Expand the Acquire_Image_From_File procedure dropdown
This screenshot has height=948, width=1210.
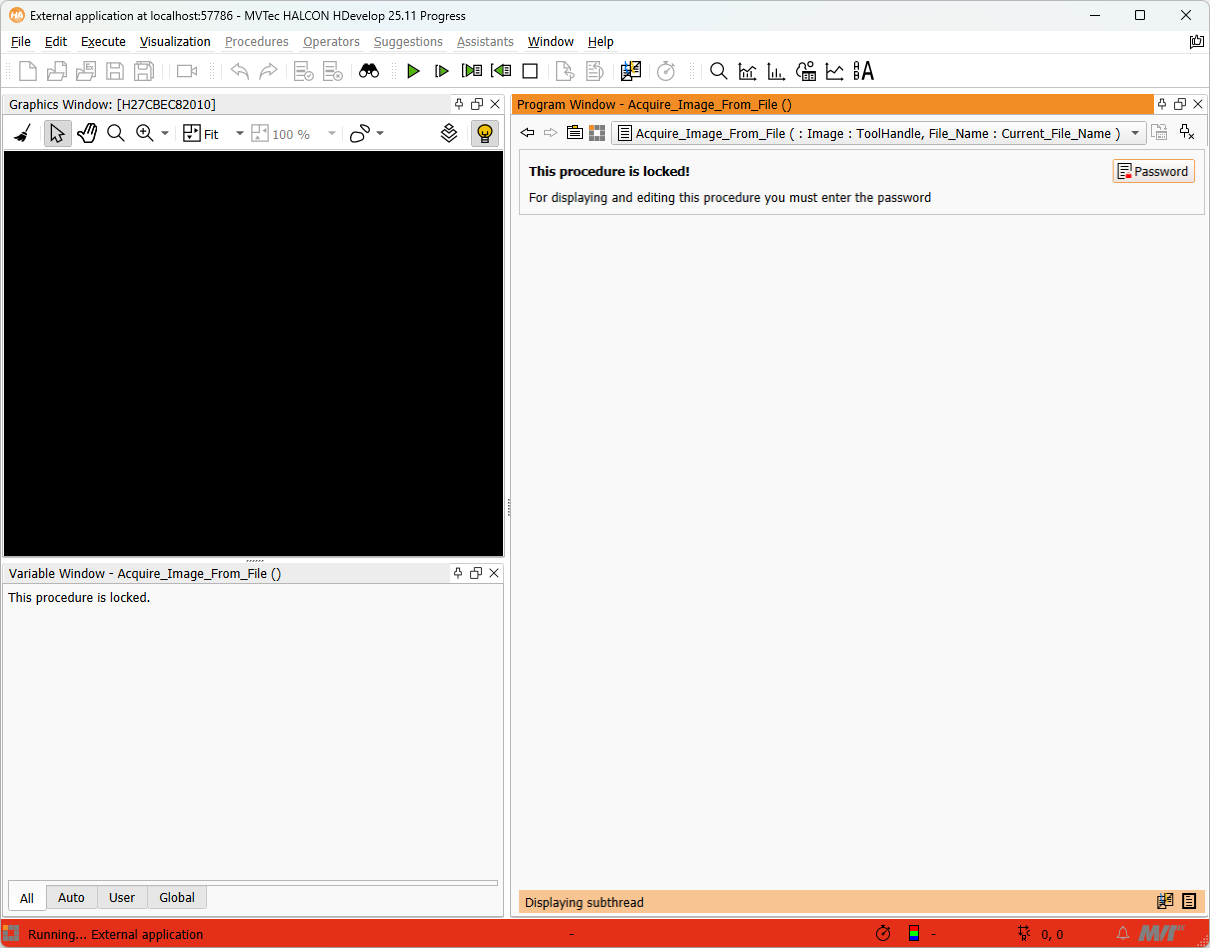pos(1135,134)
